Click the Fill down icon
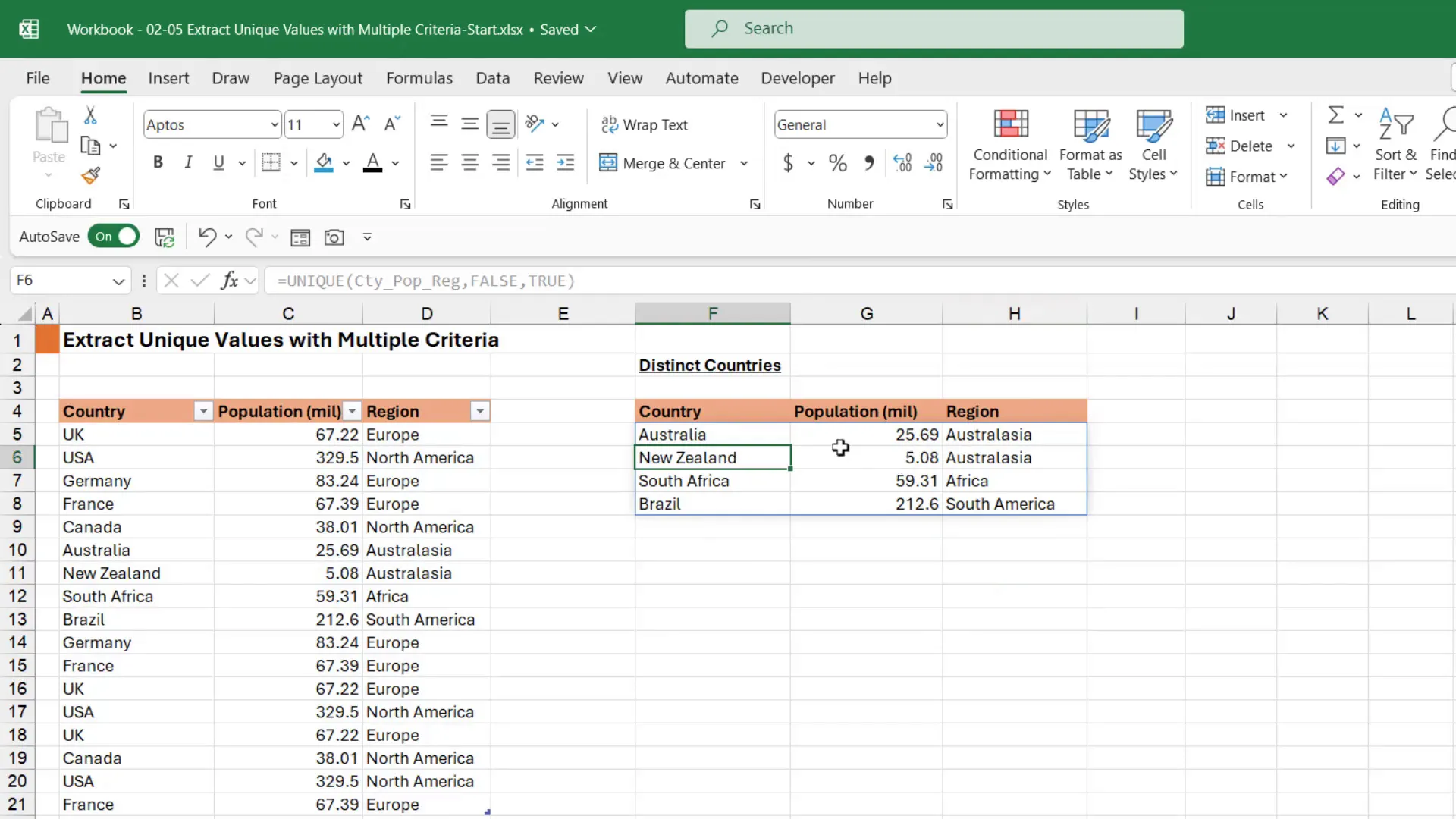The image size is (1456, 819). click(x=1336, y=146)
